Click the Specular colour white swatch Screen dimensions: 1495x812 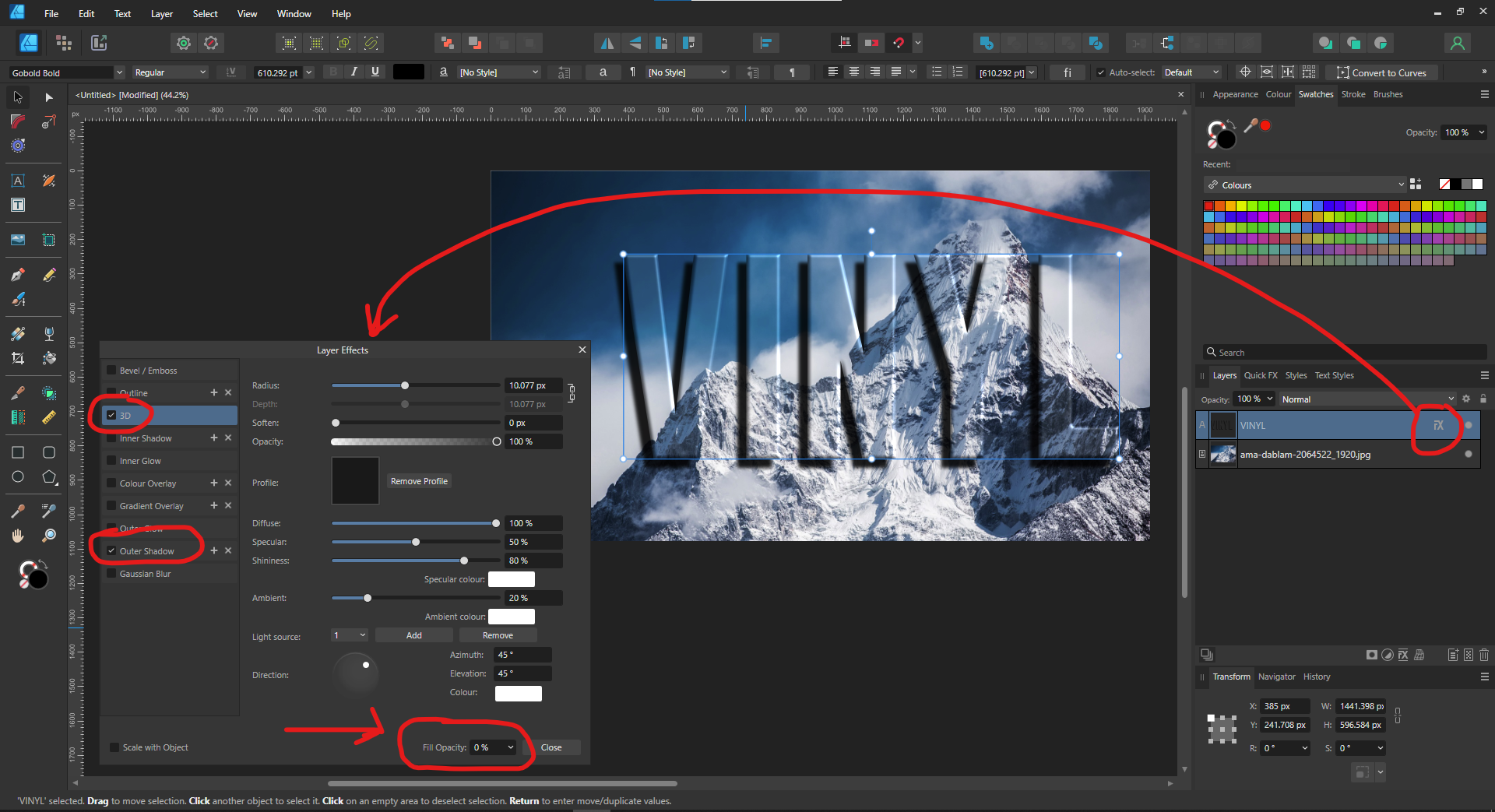pyautogui.click(x=511, y=578)
